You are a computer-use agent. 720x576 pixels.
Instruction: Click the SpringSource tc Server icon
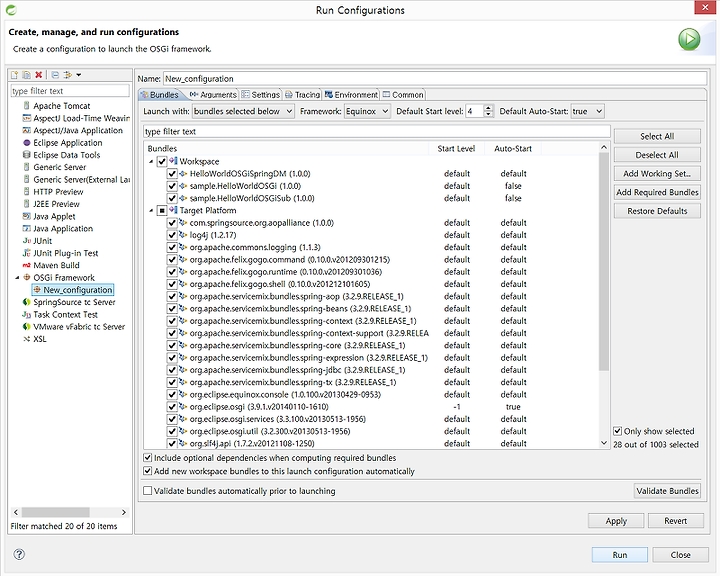pos(27,302)
